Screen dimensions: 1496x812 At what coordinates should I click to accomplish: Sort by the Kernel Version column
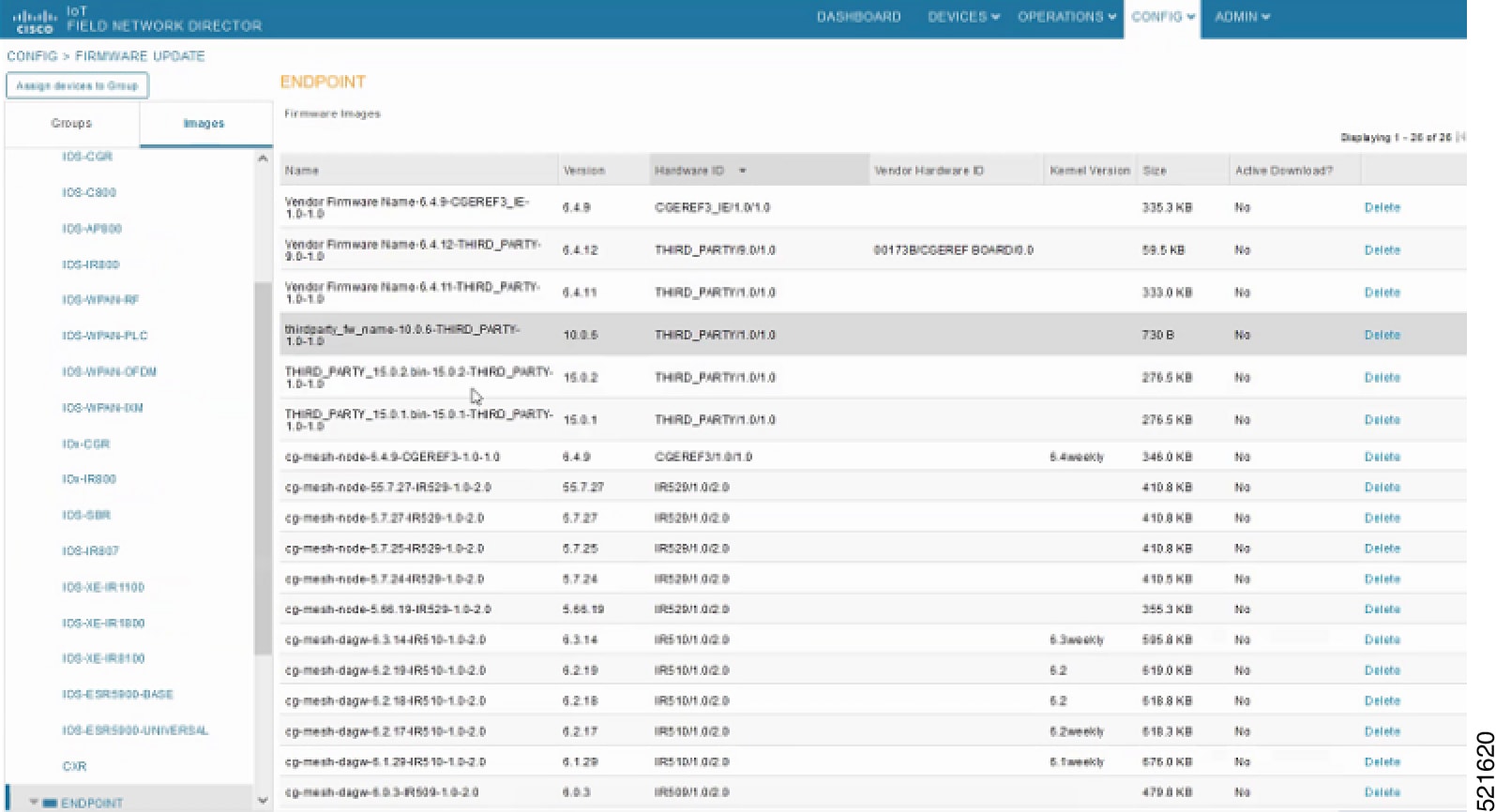[x=1090, y=170]
